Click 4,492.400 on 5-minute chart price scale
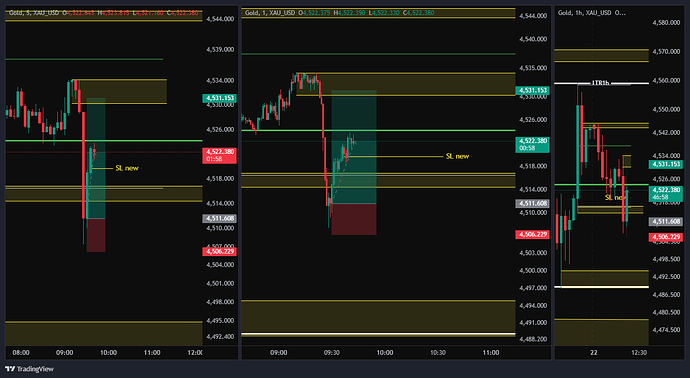Screen dimensions: 690x378 220,337
